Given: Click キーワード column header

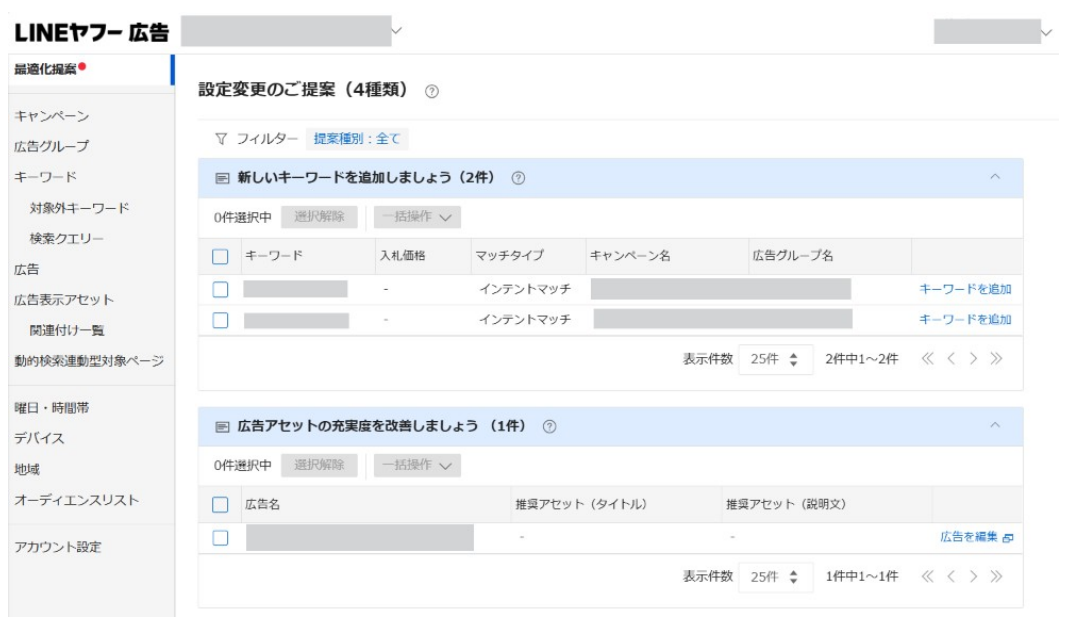Looking at the screenshot, I should click(x=273, y=256).
